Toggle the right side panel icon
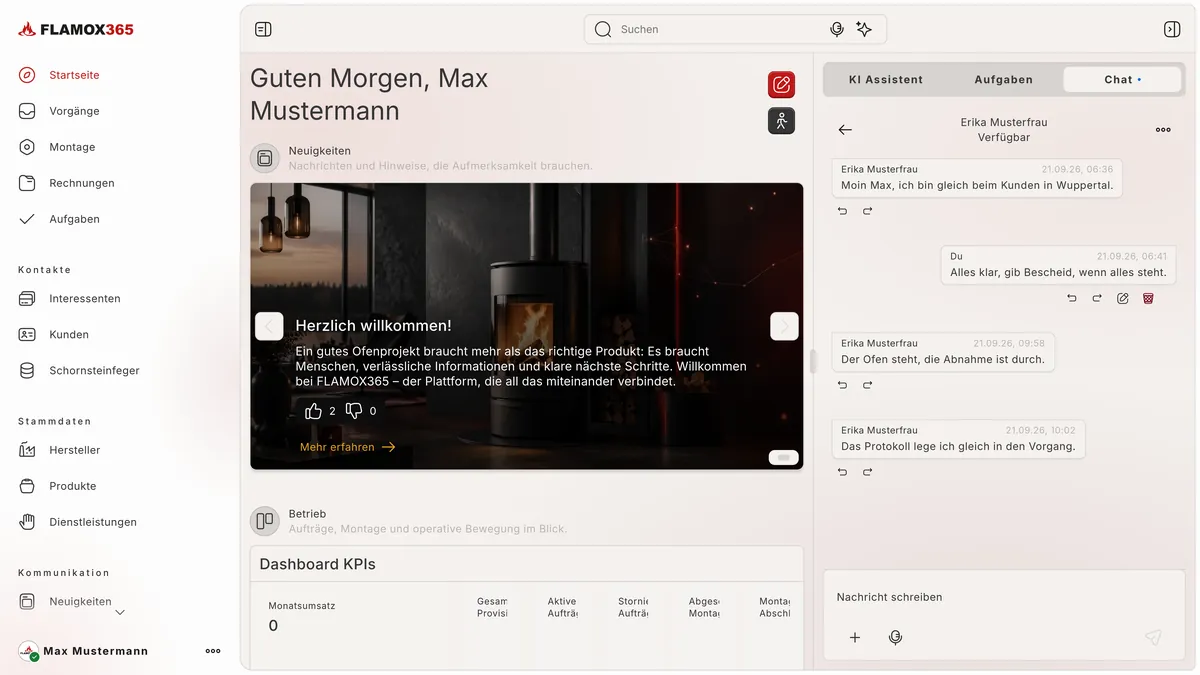This screenshot has height=675, width=1200. point(1172,29)
